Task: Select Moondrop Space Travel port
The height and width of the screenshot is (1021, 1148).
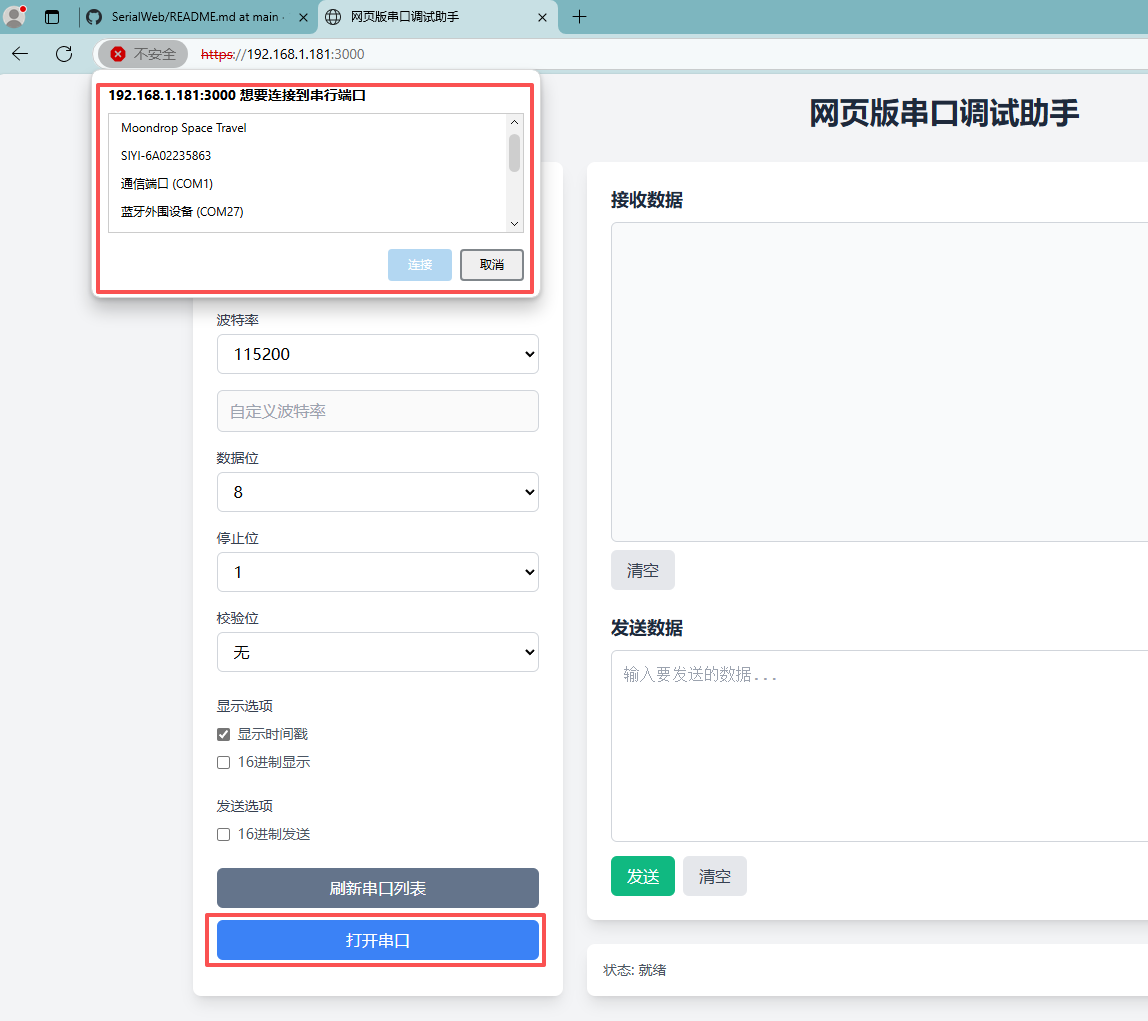Action: pyautogui.click(x=307, y=128)
